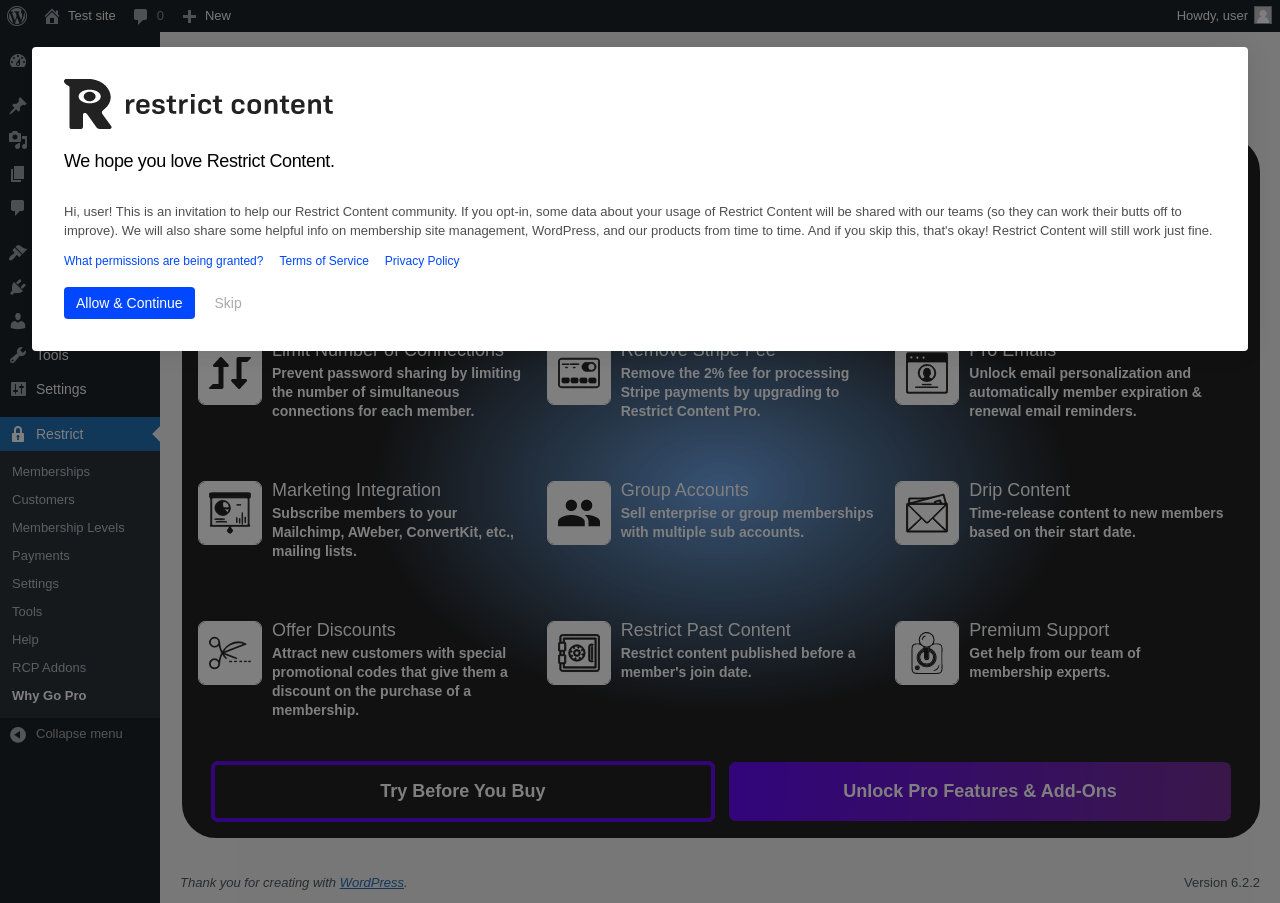Click the 'Restrict Past Content' heading text

coord(706,630)
